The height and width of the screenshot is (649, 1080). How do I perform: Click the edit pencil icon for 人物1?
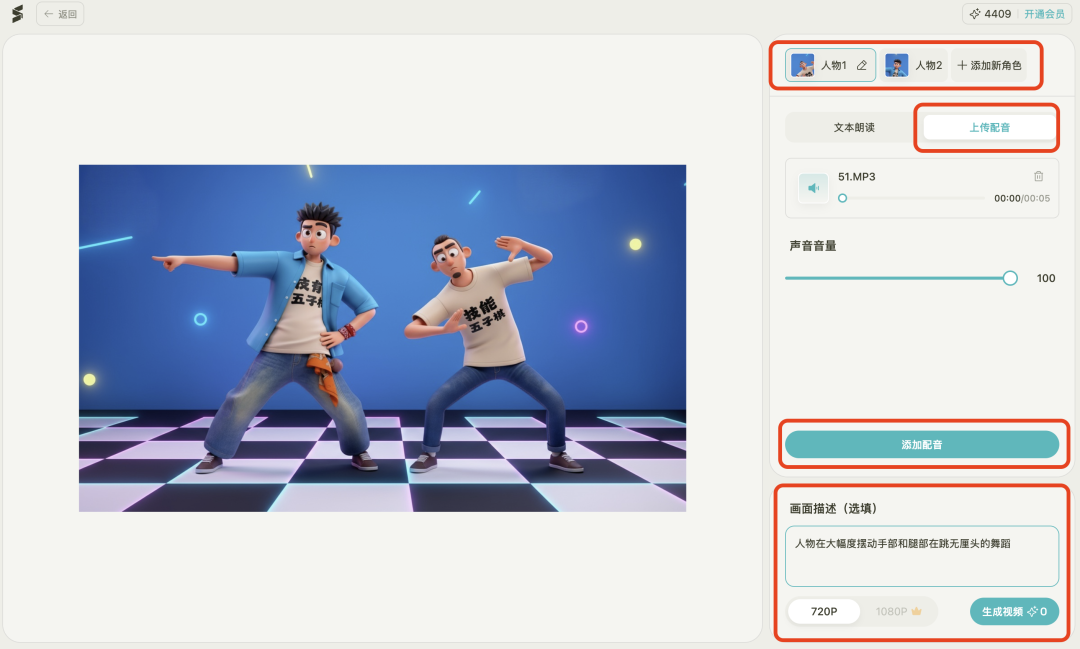point(862,65)
